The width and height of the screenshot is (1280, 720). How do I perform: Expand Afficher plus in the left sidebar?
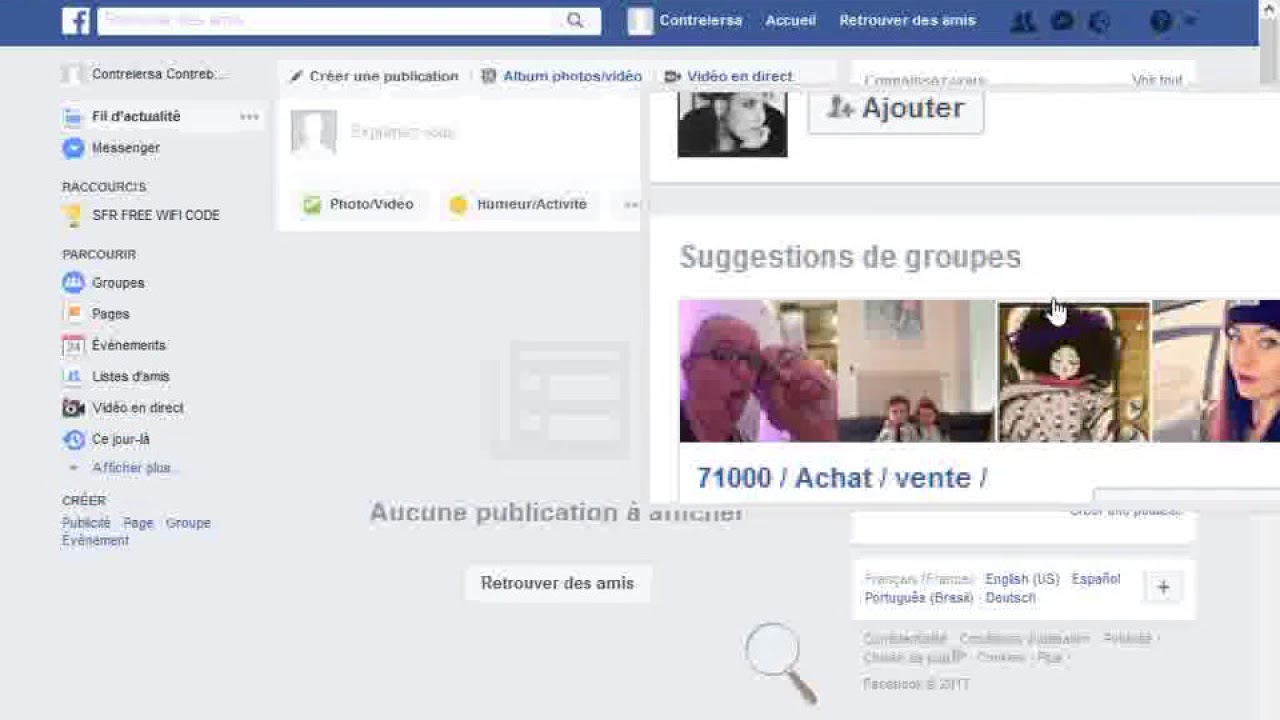(x=132, y=467)
